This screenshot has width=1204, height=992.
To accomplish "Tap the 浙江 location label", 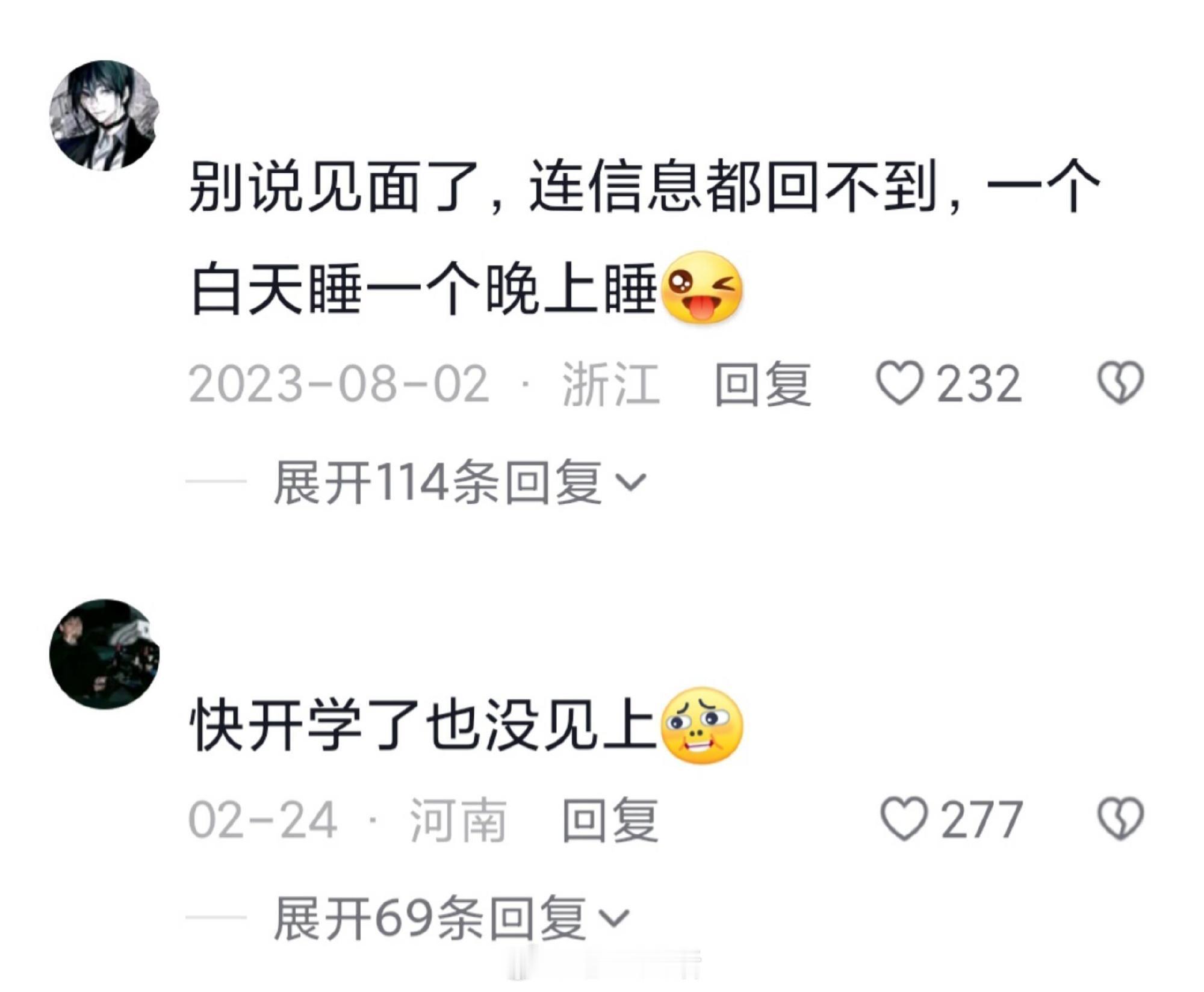I will coord(611,383).
